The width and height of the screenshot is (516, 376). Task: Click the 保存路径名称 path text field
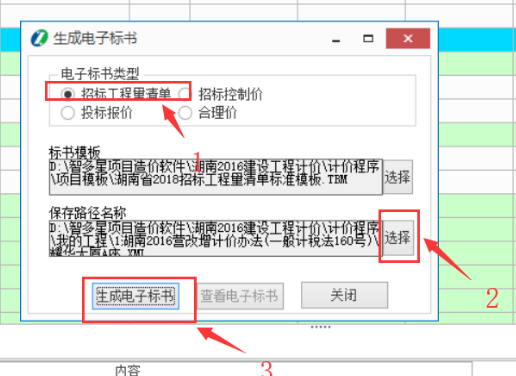(215, 238)
